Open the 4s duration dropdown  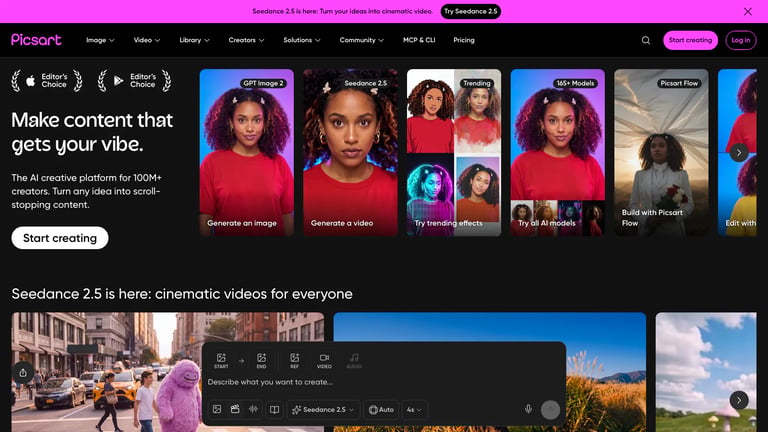click(414, 409)
